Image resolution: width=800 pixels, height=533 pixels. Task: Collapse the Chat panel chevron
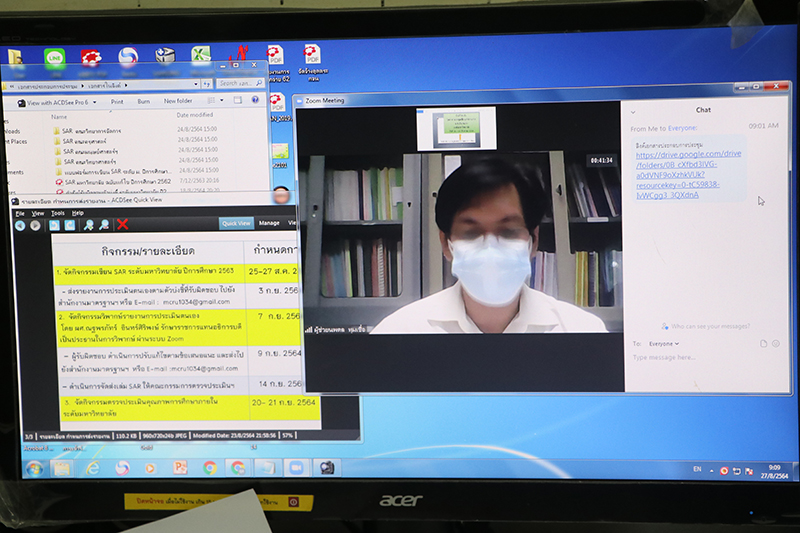pos(633,110)
